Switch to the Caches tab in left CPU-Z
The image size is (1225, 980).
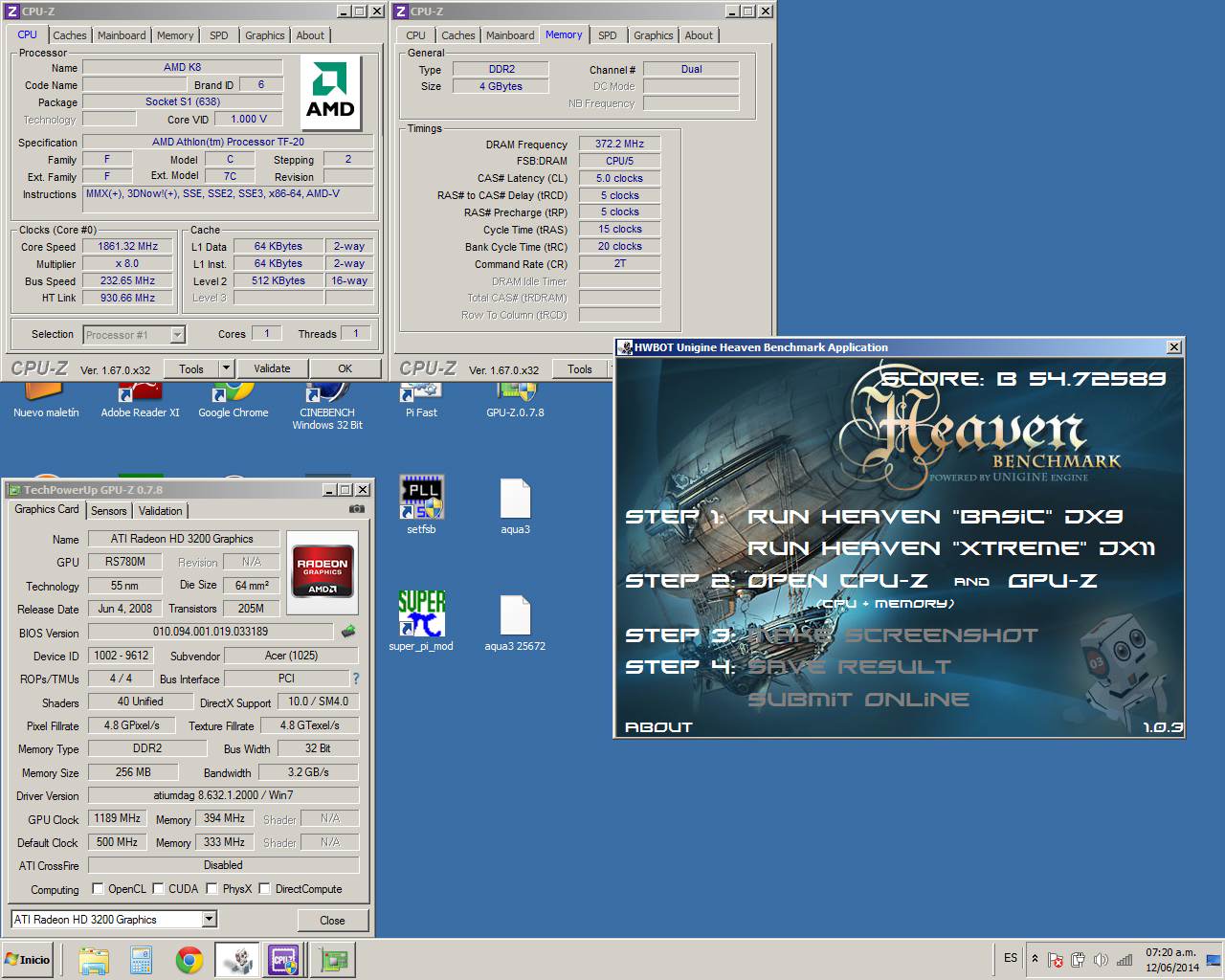click(x=70, y=35)
